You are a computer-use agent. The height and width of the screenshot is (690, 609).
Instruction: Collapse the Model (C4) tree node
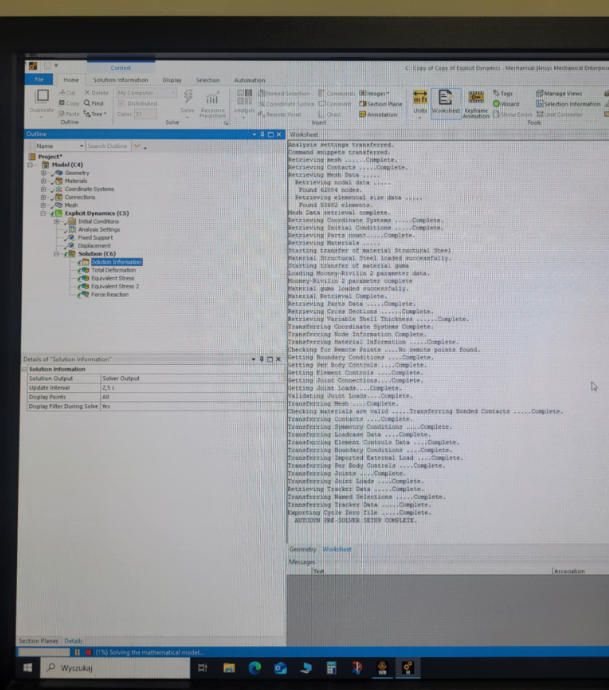[30, 165]
